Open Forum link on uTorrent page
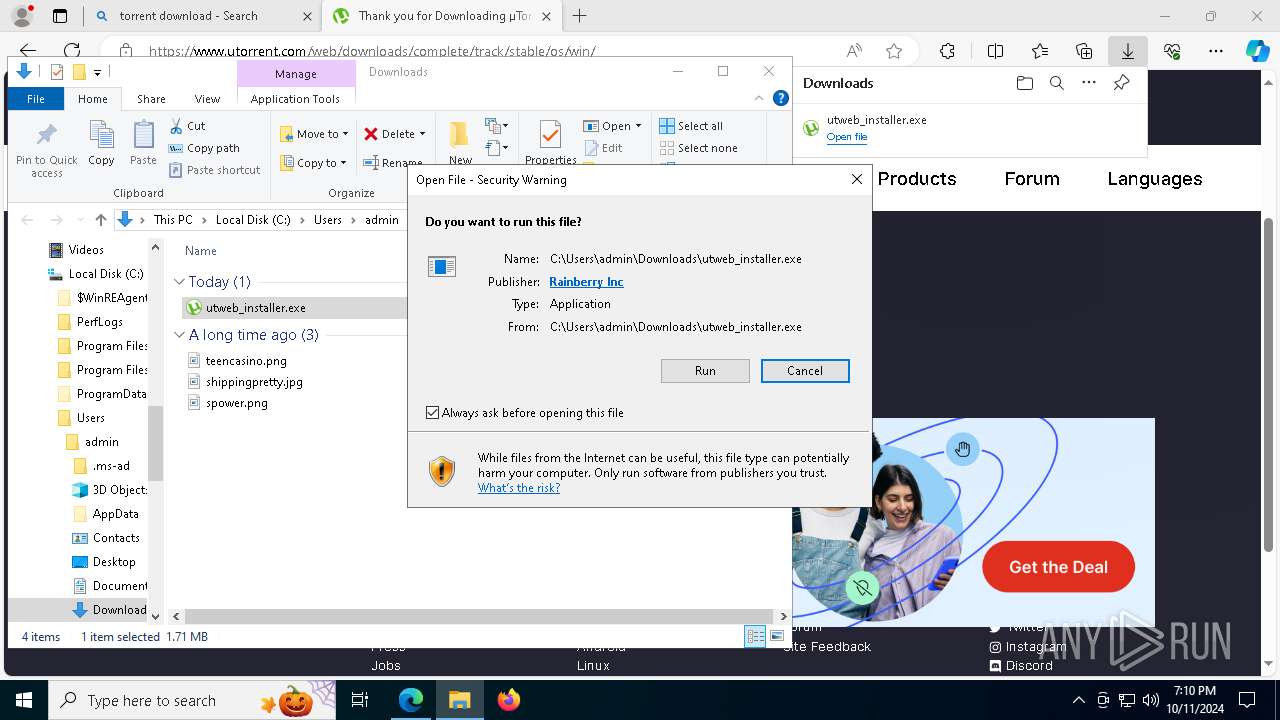This screenshot has height=720, width=1280. pos(1032,179)
